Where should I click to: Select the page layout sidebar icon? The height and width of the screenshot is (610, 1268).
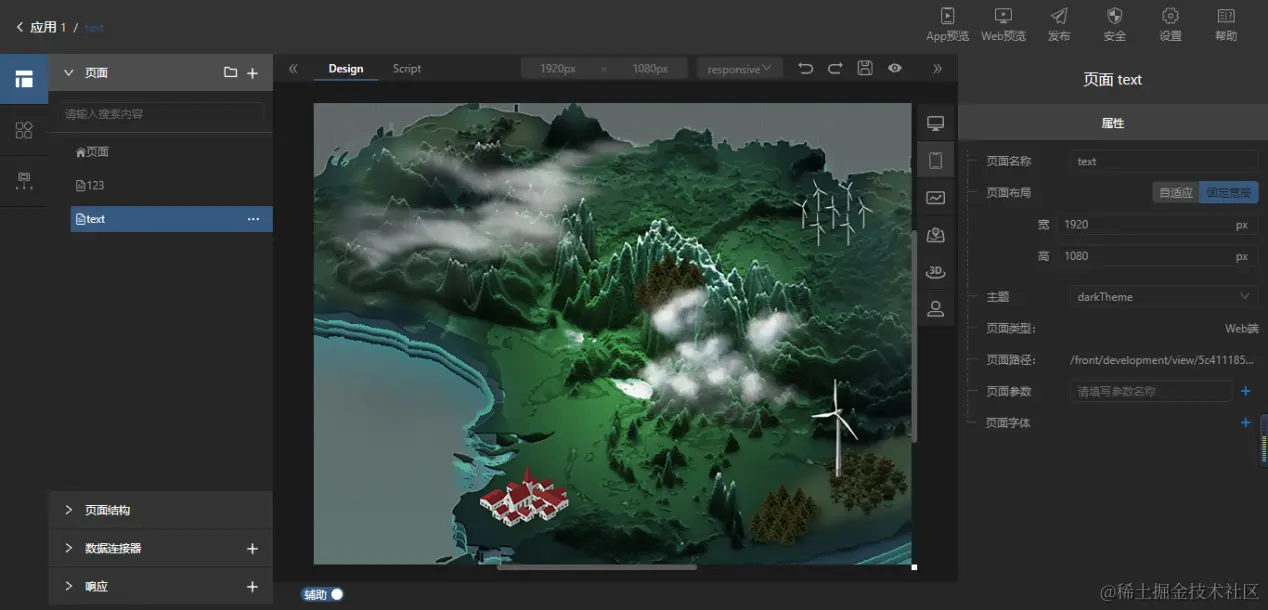[24, 80]
